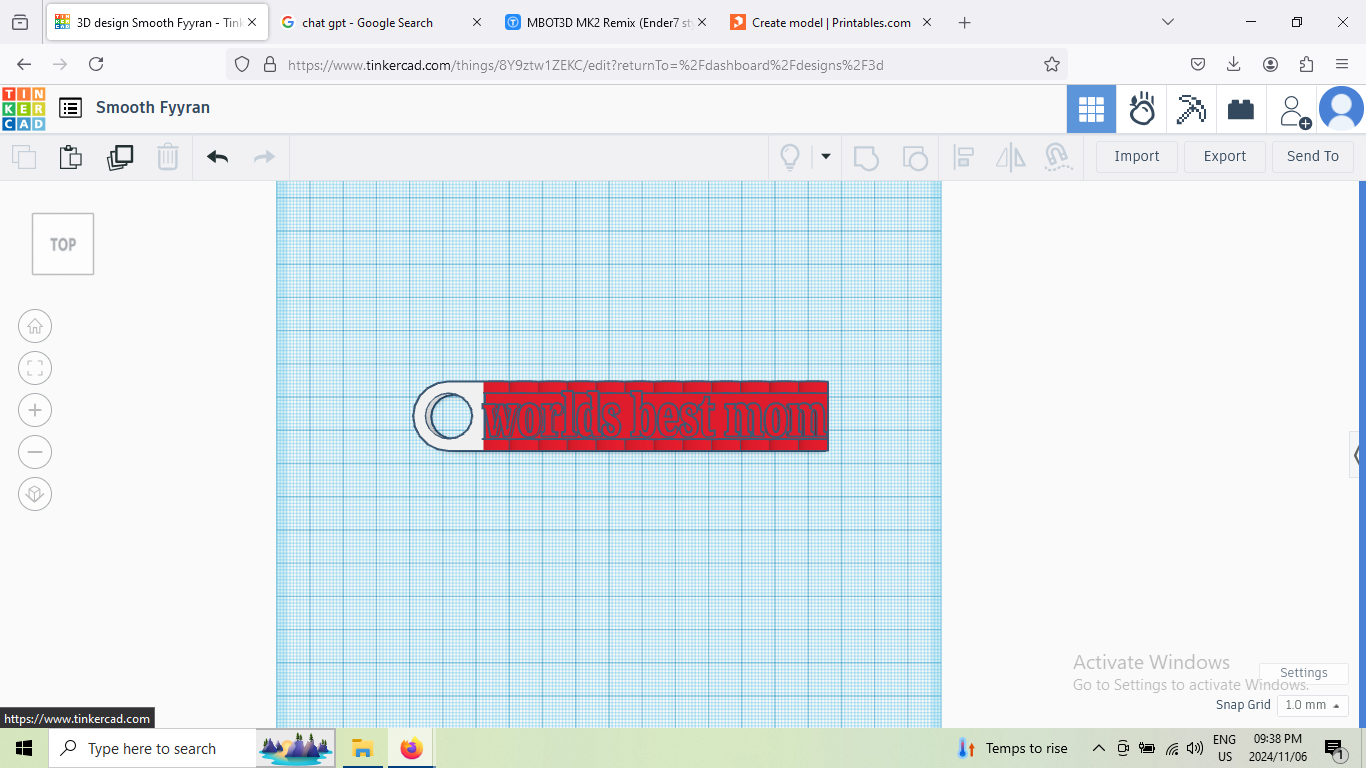Open the Tinkercad logo home link
Screen dimensions: 1366x768
coord(23,108)
